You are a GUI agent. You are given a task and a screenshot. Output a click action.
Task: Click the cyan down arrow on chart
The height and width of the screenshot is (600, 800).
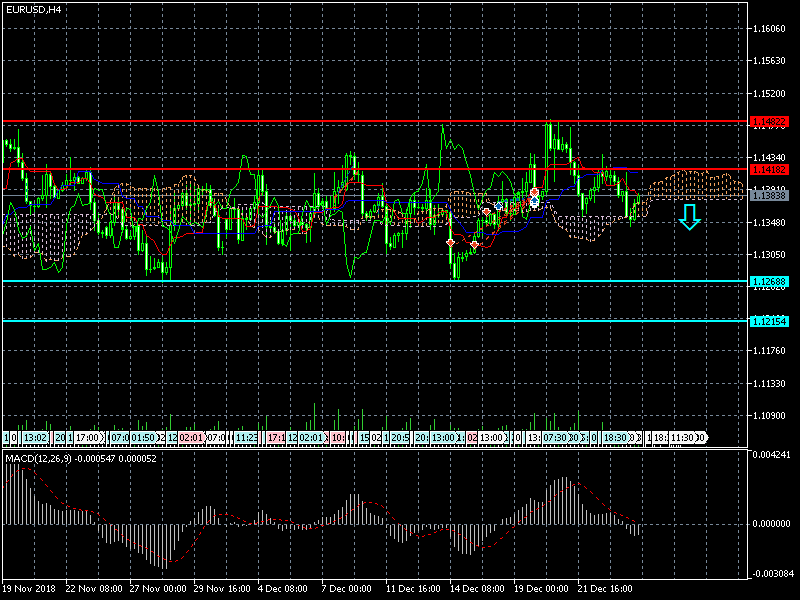pyautogui.click(x=689, y=216)
